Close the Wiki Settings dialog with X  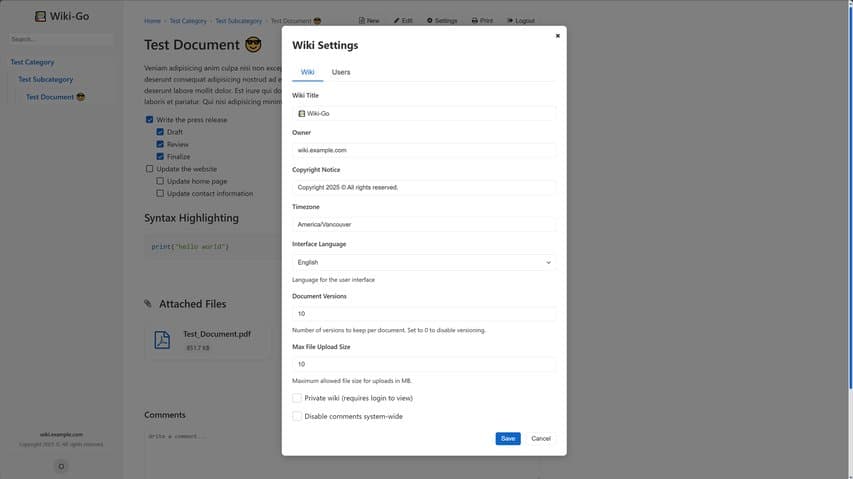(x=557, y=36)
